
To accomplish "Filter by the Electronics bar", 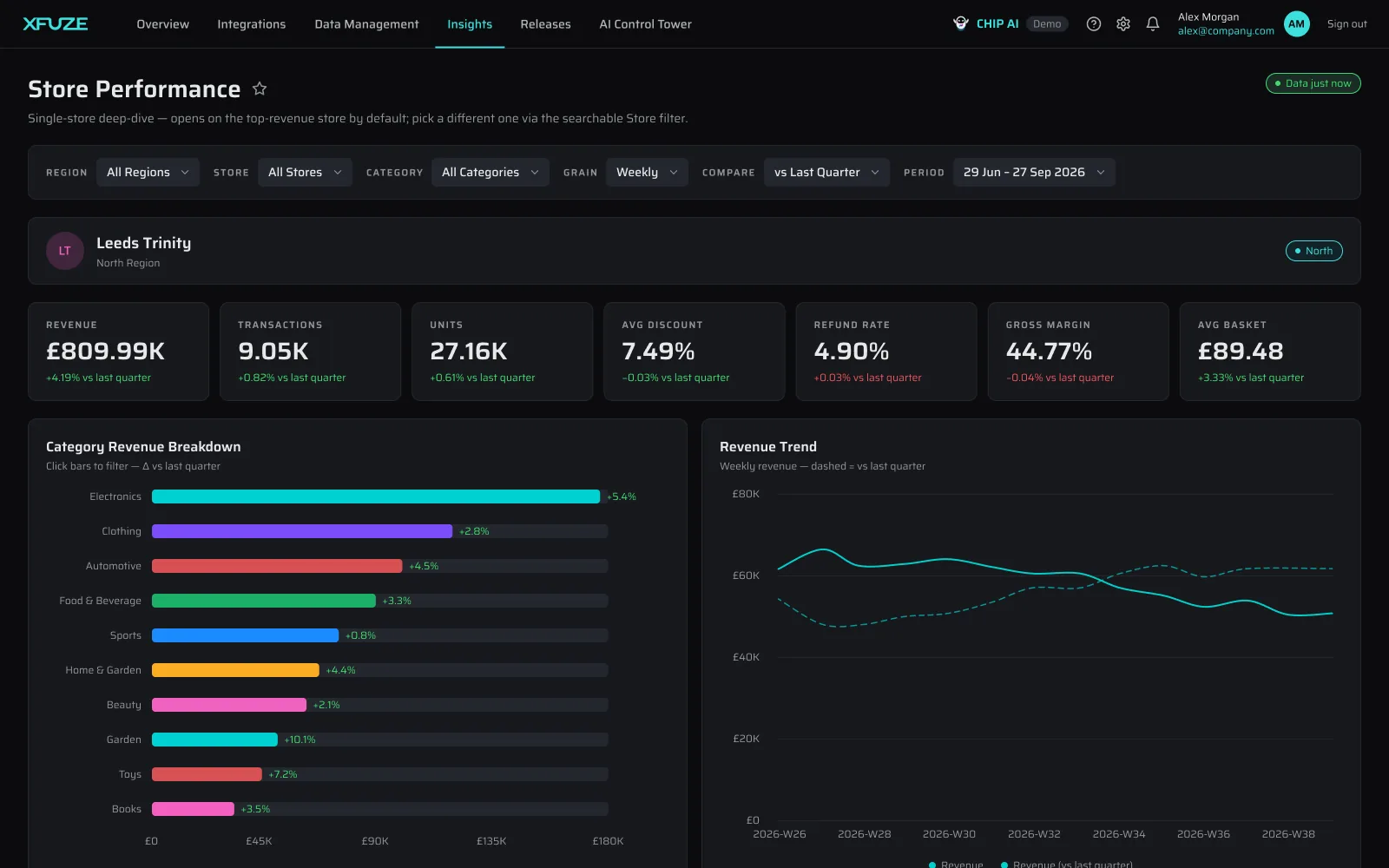I will 376,496.
